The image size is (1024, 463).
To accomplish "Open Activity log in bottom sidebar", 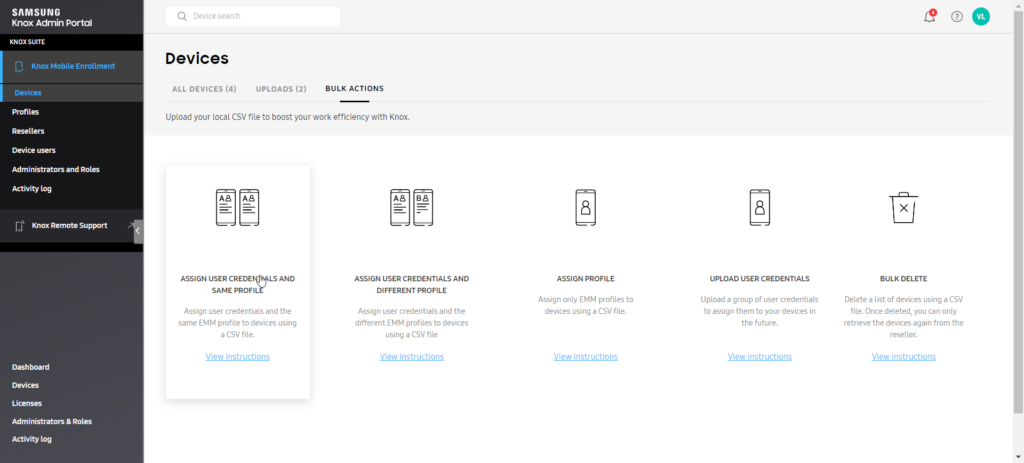I will (x=31, y=439).
